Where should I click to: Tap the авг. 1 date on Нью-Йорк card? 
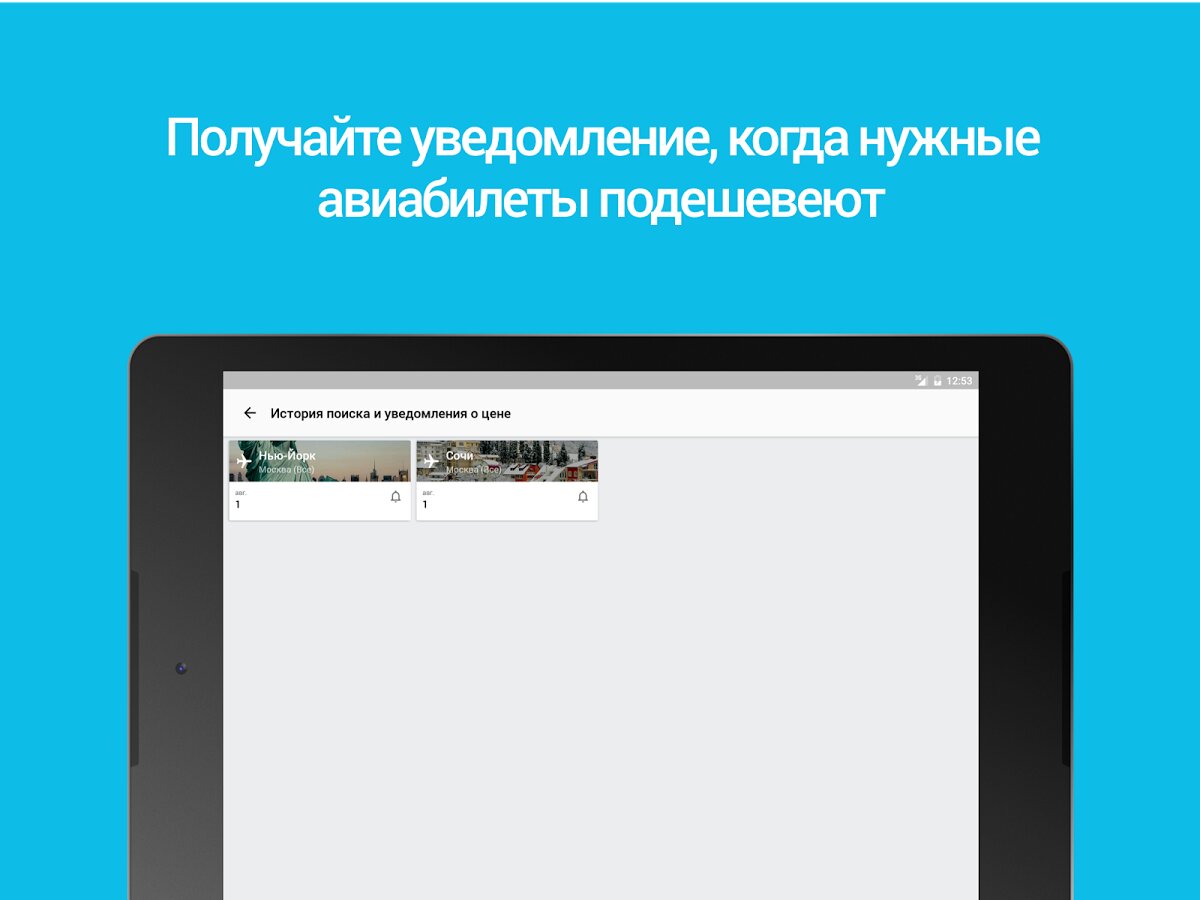point(238,500)
